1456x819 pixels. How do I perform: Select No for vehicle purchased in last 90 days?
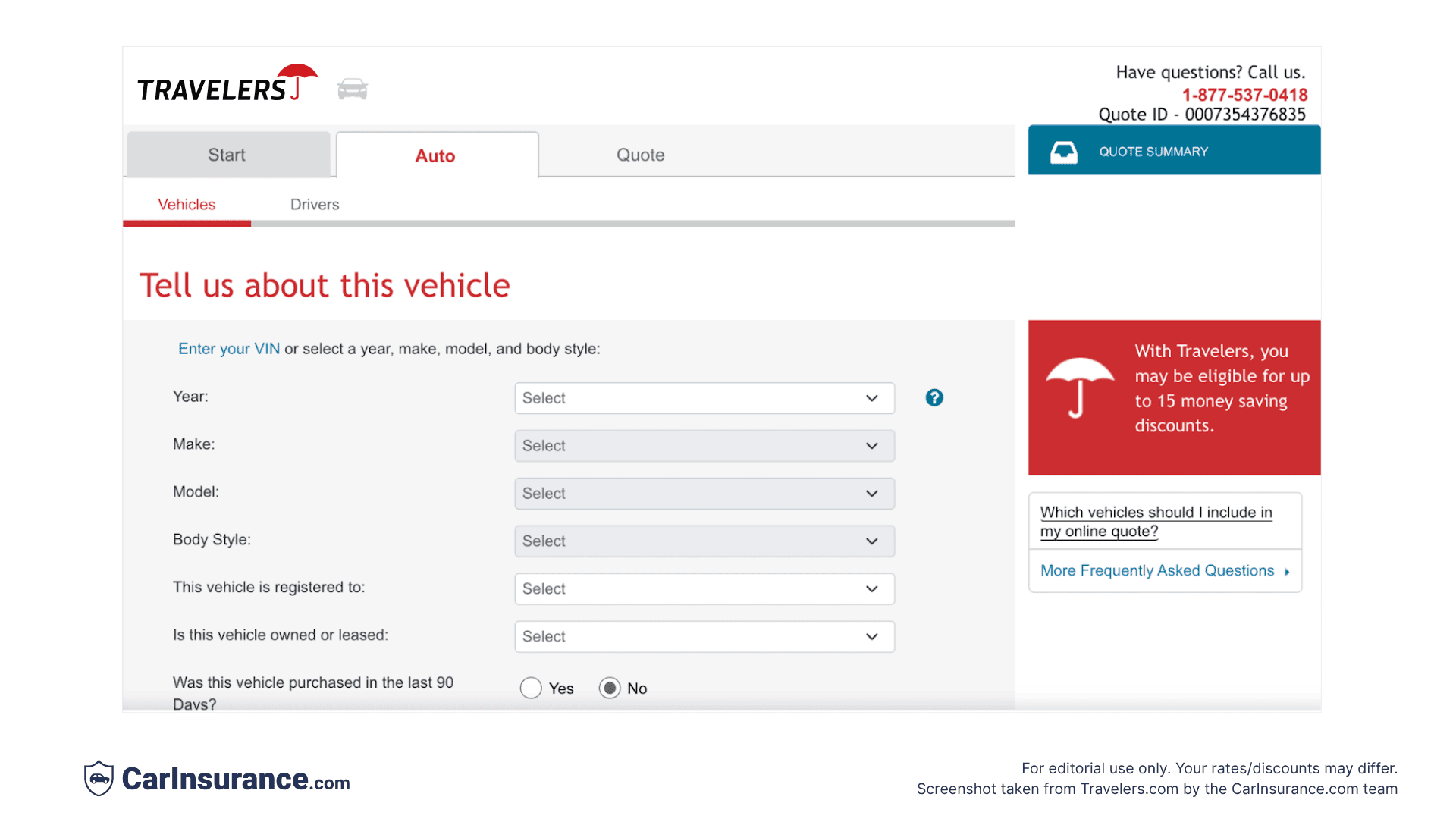(610, 688)
